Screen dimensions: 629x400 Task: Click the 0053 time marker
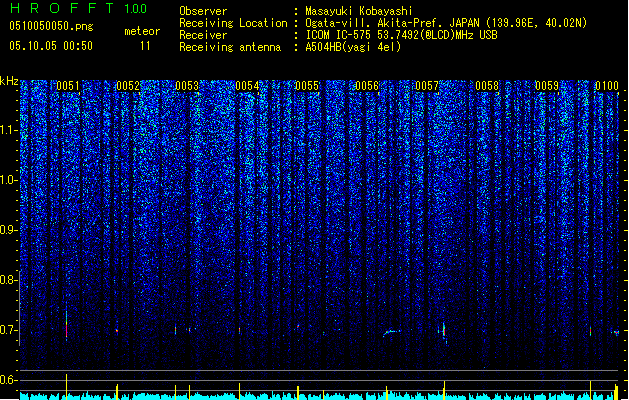187,86
